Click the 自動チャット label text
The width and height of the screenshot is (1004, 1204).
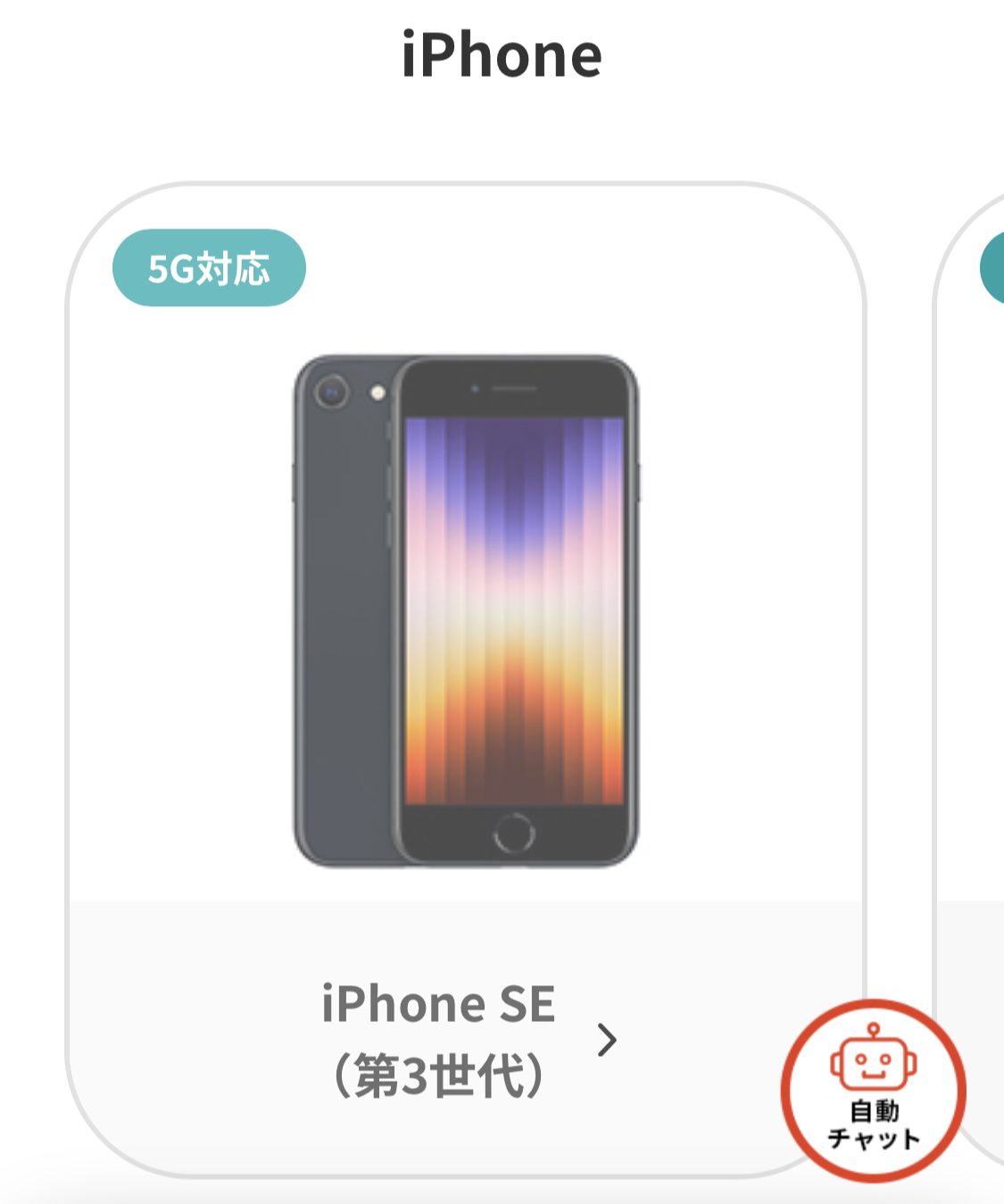(x=874, y=1125)
